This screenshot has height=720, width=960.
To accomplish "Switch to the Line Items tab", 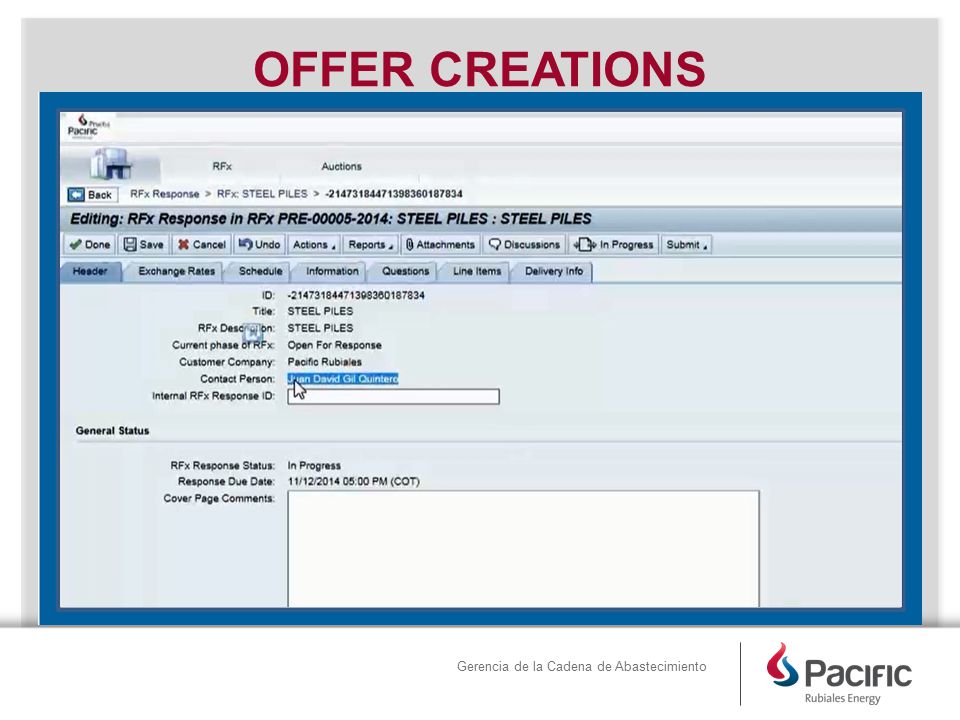I will click(x=476, y=271).
